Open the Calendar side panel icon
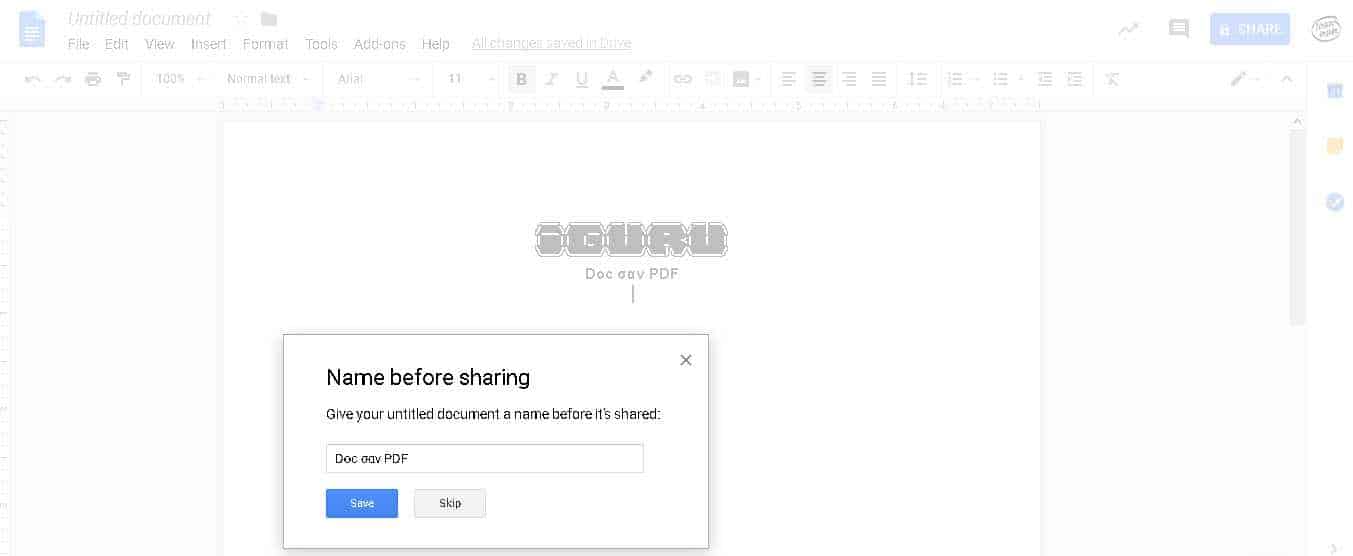 pyautogui.click(x=1335, y=91)
